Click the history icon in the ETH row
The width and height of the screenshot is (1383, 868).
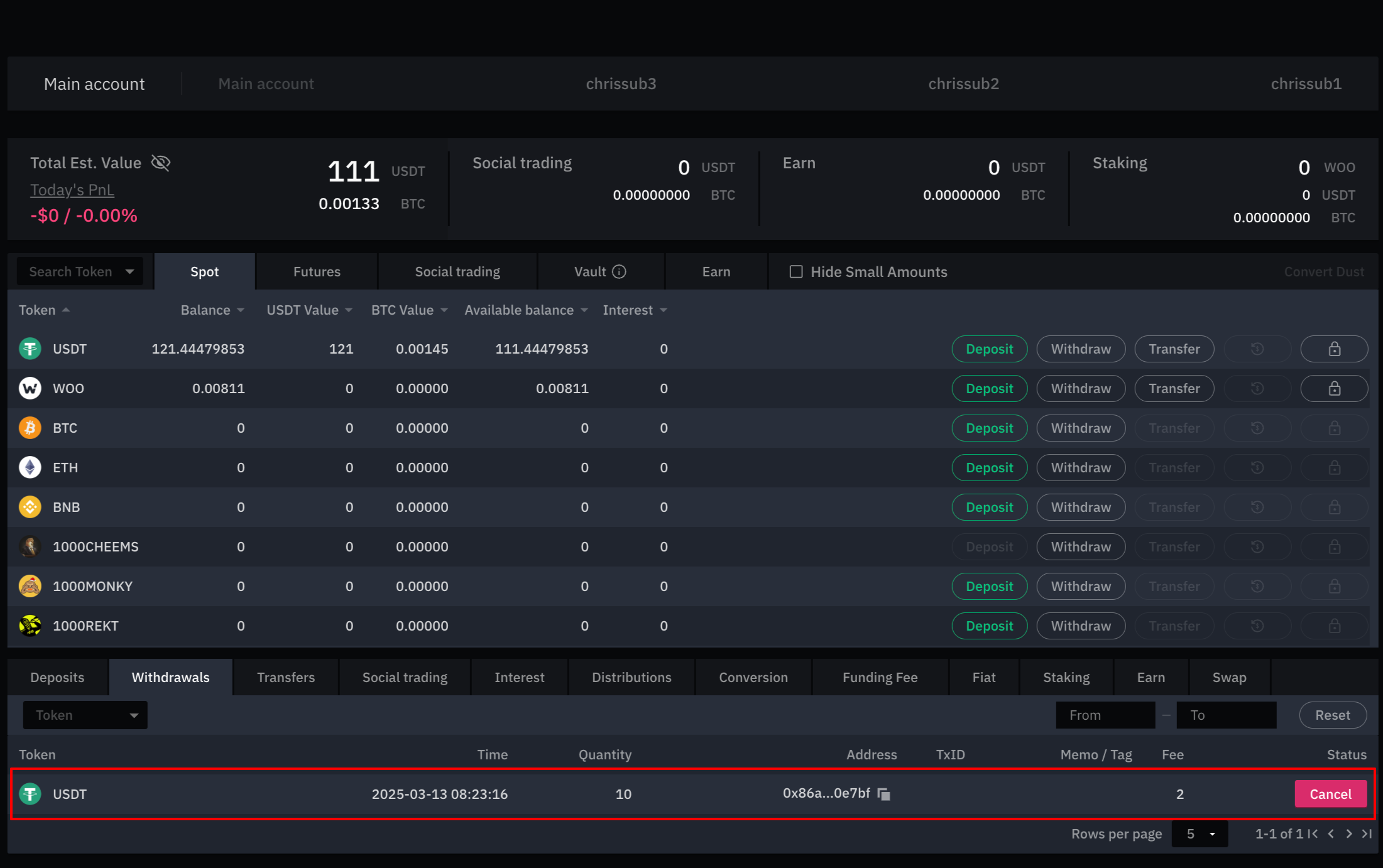click(1257, 468)
